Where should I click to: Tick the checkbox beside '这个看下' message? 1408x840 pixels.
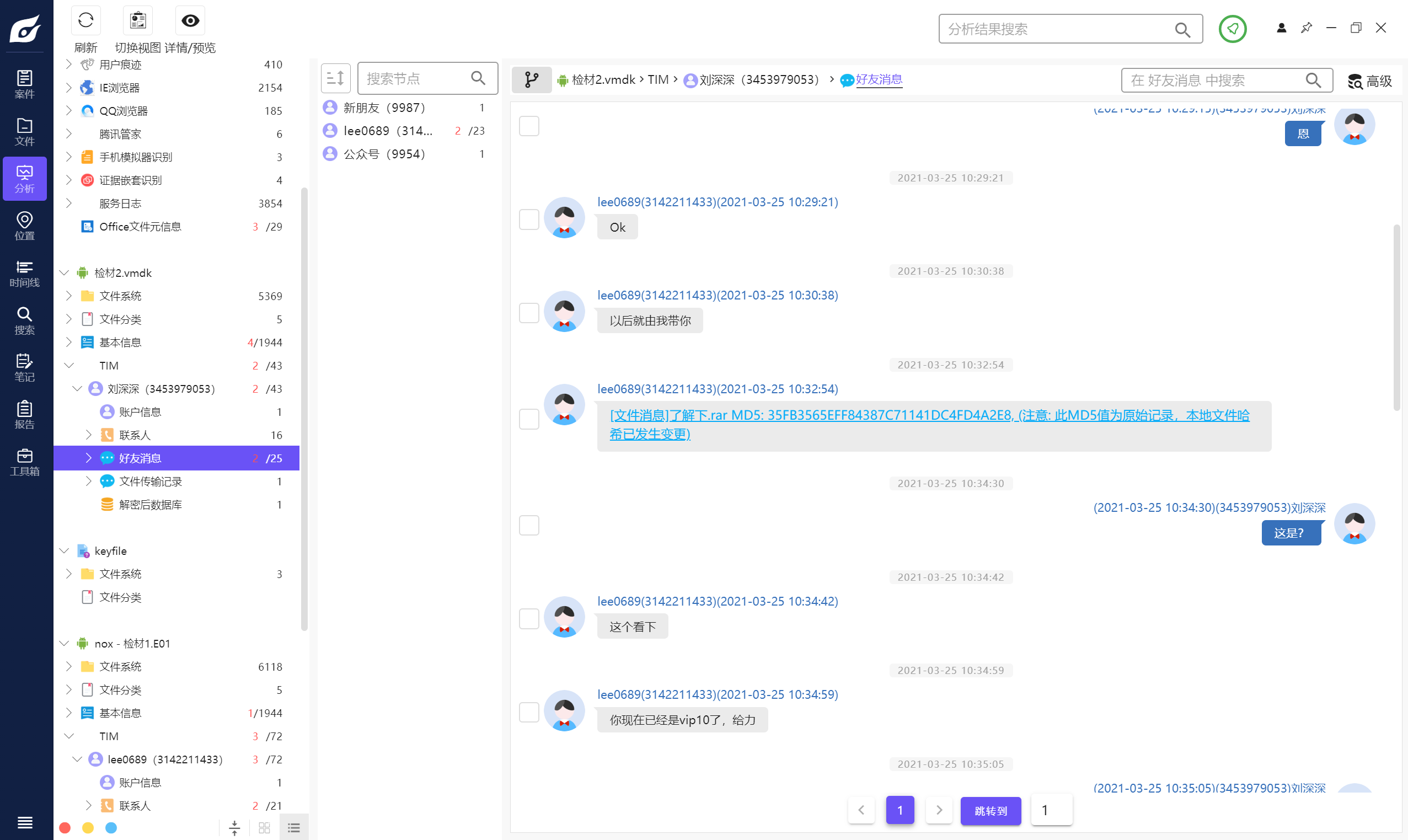528,619
